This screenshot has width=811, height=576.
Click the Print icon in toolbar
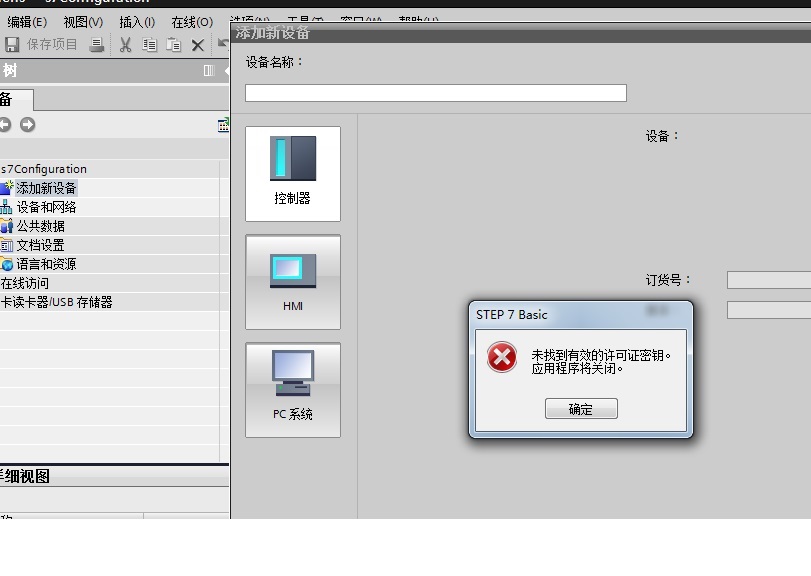pyautogui.click(x=96, y=45)
